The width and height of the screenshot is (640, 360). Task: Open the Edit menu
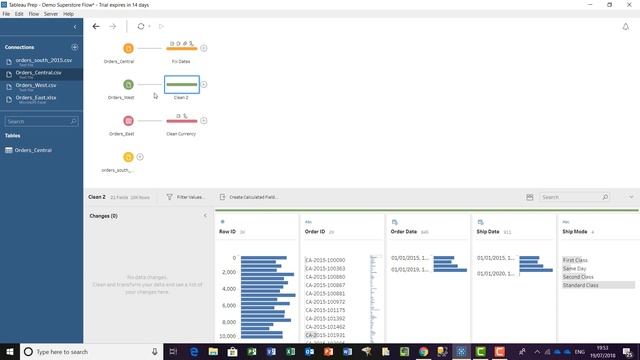coord(19,14)
